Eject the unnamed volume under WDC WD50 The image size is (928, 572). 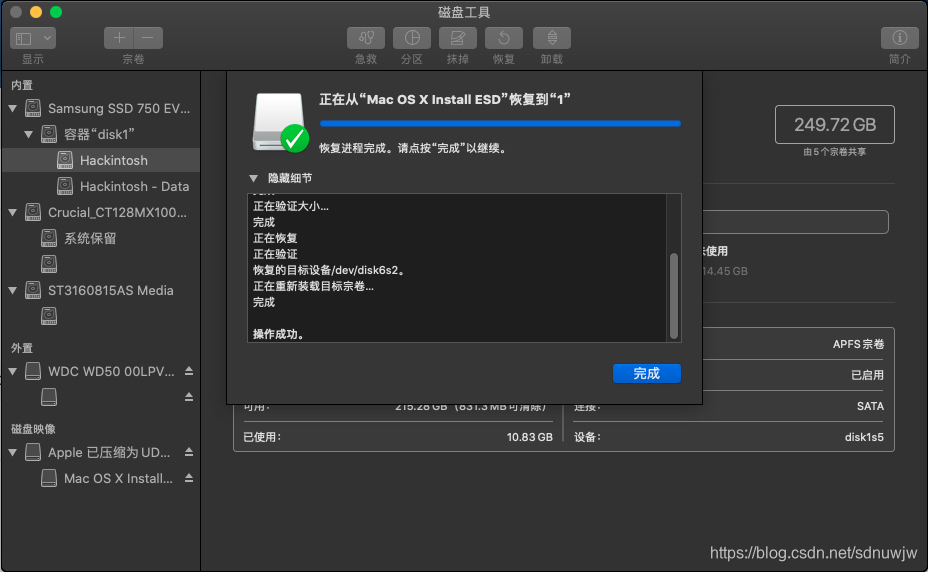pos(189,397)
